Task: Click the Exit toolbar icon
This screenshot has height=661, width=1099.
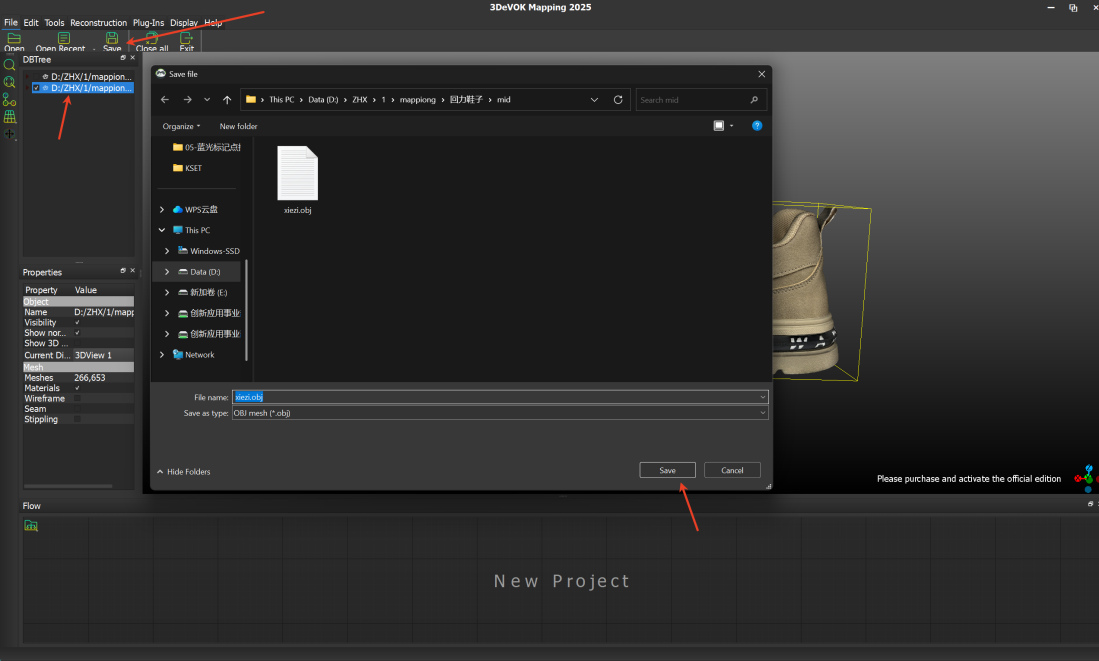Action: (x=186, y=38)
